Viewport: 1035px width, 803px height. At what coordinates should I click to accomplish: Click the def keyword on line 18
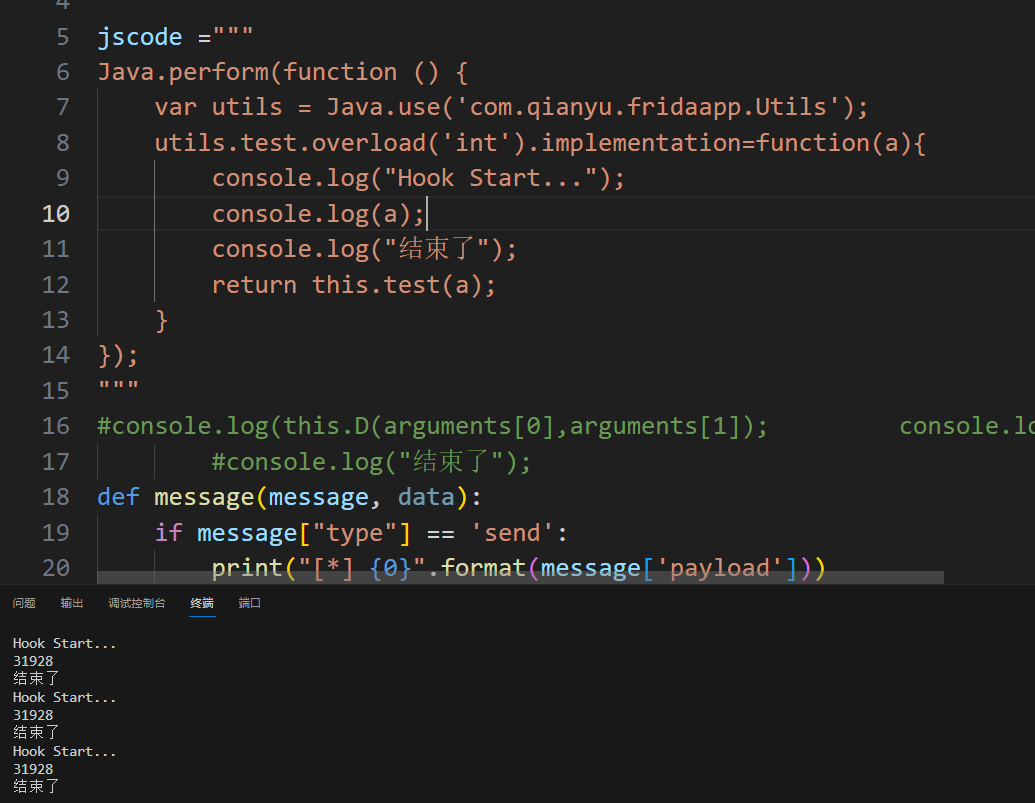[118, 497]
